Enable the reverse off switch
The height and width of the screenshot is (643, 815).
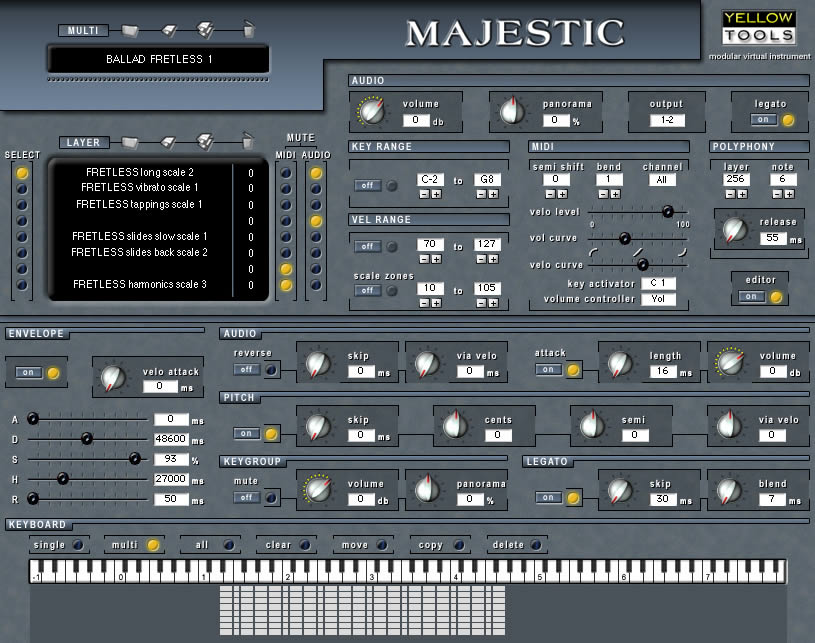(x=246, y=369)
